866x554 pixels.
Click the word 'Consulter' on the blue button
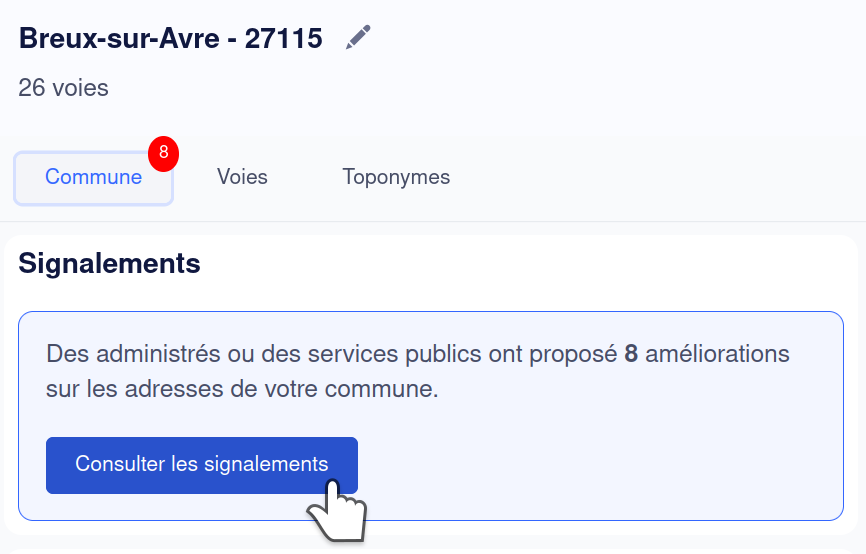(x=118, y=464)
